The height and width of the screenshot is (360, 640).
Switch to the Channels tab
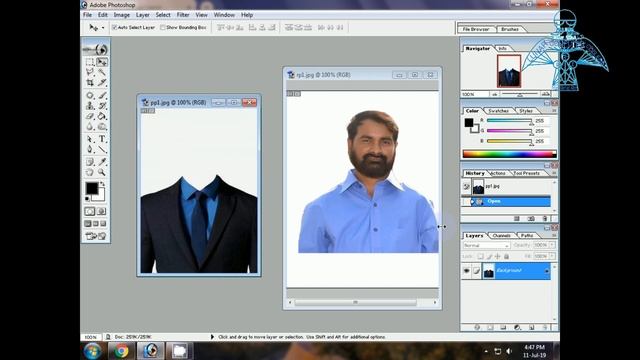click(x=502, y=236)
